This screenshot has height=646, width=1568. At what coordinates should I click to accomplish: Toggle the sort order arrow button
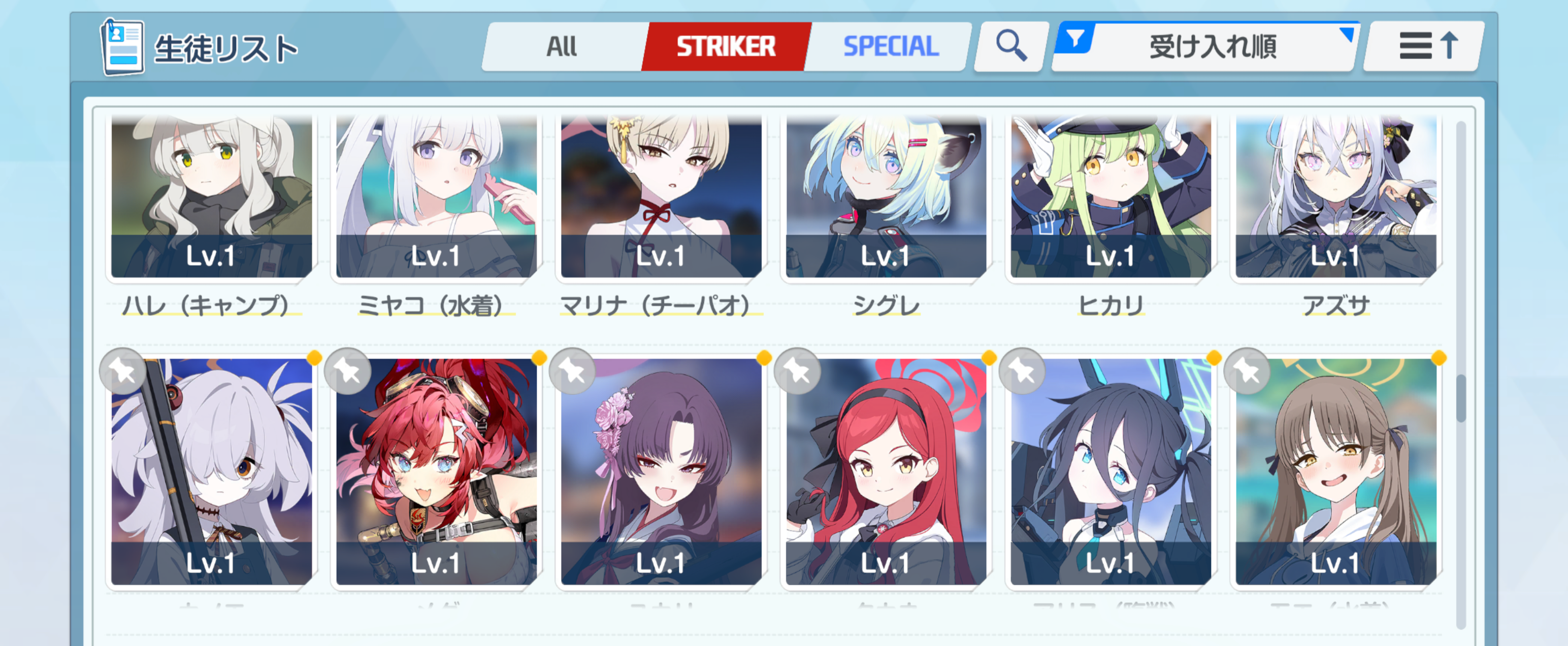point(1424,46)
